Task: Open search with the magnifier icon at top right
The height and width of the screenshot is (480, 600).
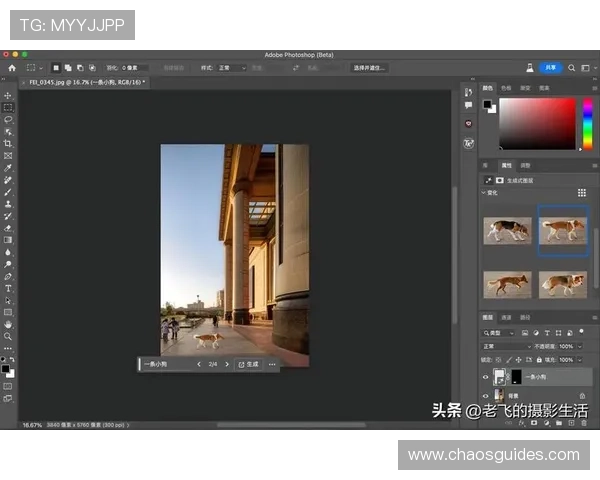Action: pyautogui.click(x=571, y=68)
